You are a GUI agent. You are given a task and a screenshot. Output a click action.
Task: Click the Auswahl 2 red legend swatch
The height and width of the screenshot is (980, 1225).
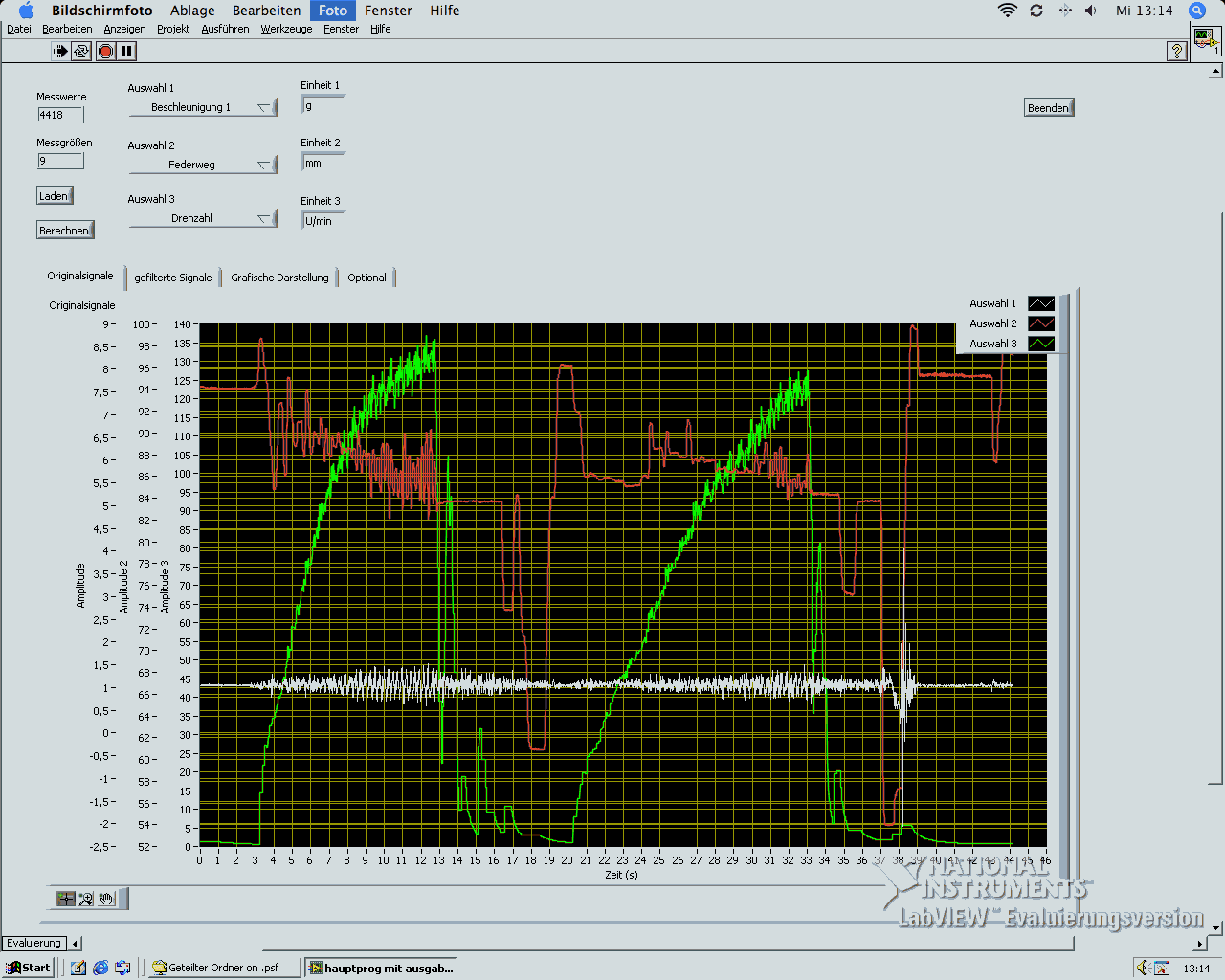tap(1041, 323)
